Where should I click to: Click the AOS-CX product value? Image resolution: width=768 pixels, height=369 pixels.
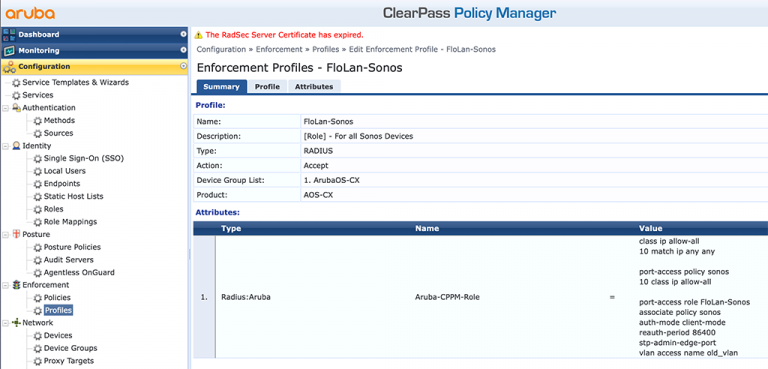318,195
